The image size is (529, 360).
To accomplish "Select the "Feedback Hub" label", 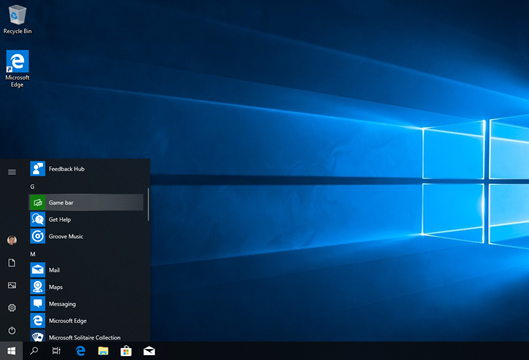I will point(66,169).
